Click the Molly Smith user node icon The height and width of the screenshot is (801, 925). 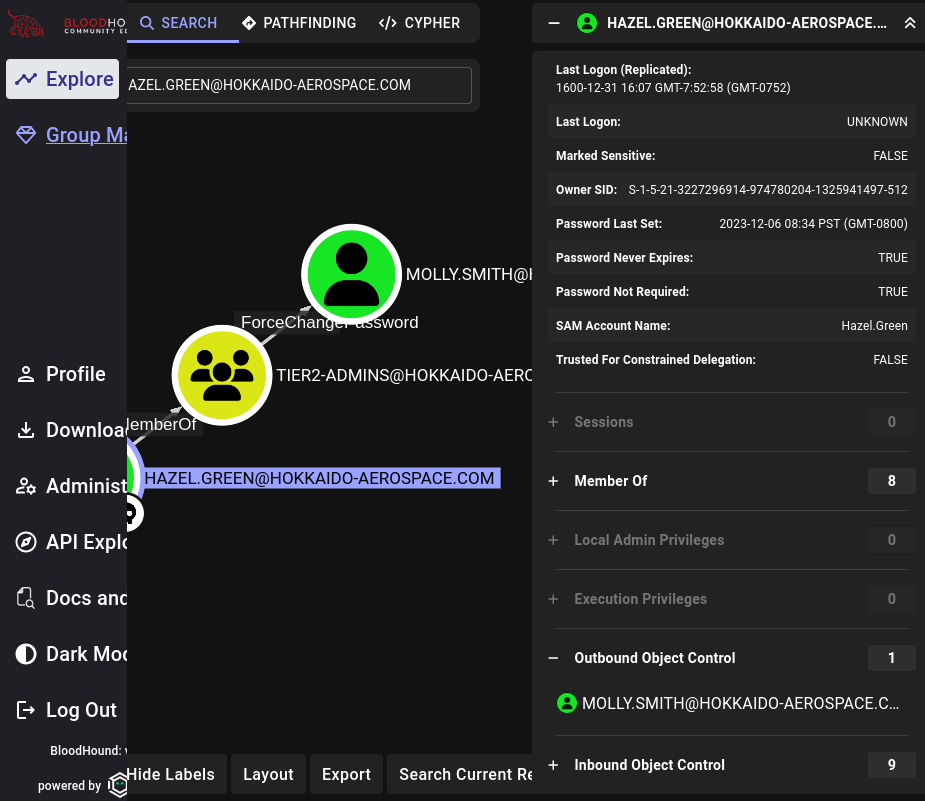pyautogui.click(x=351, y=273)
